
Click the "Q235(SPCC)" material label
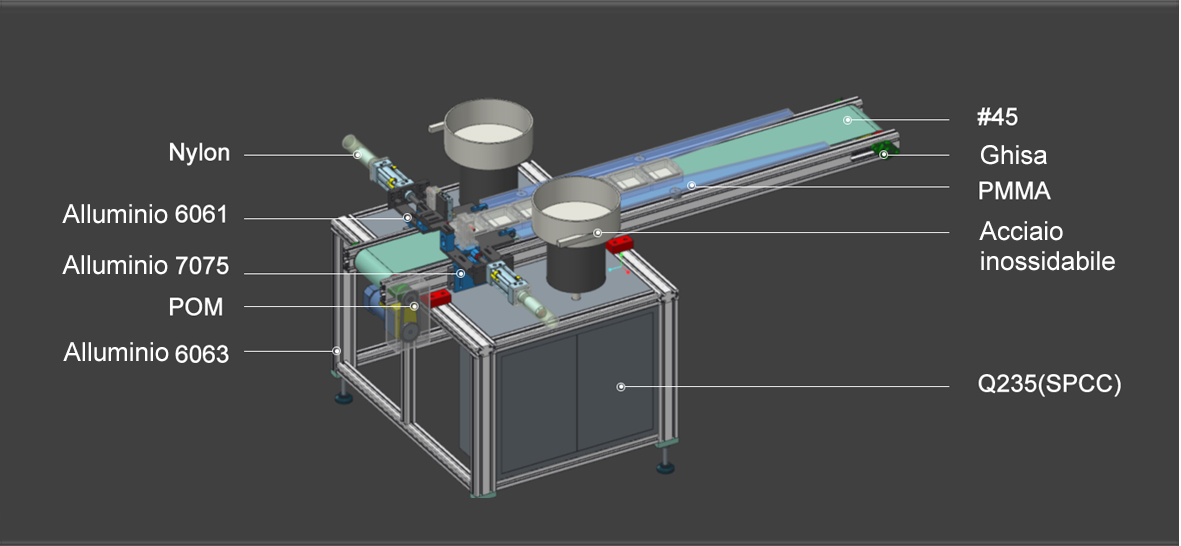point(1049,385)
